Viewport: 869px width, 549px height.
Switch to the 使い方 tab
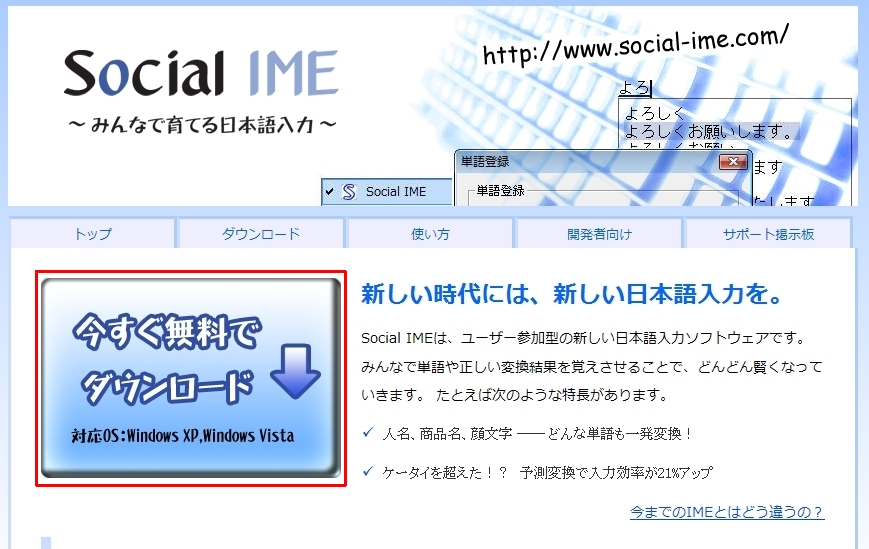pyautogui.click(x=430, y=234)
